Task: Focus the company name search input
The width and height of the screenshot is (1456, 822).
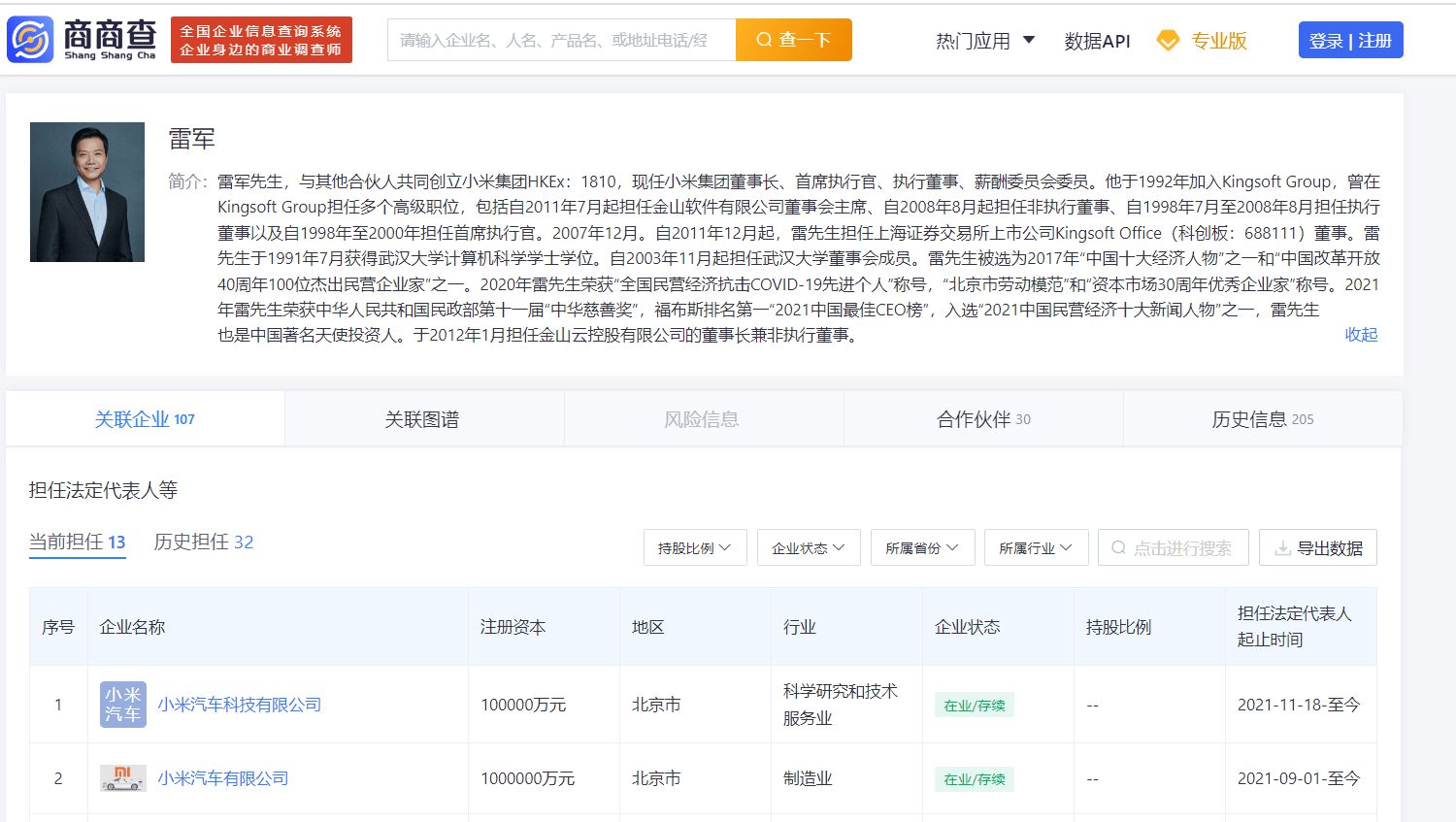Action: coord(561,40)
